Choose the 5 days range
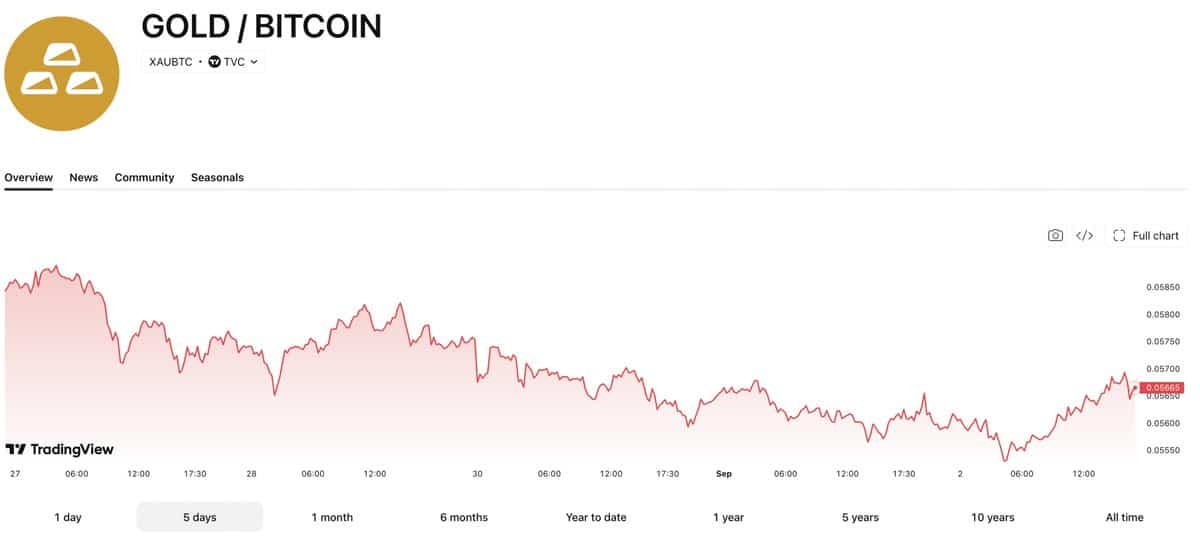 click(200, 517)
